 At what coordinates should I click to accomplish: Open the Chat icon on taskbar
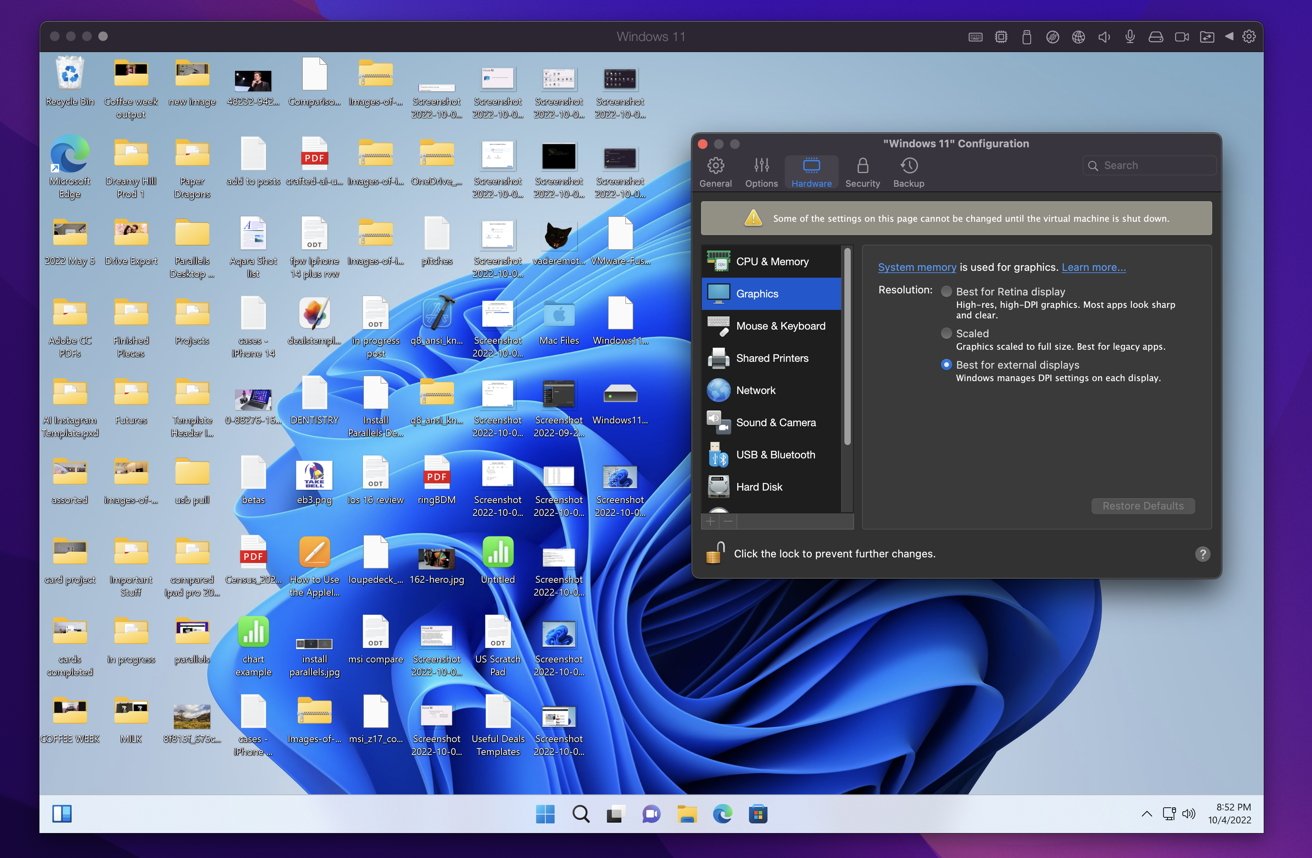[x=652, y=814]
